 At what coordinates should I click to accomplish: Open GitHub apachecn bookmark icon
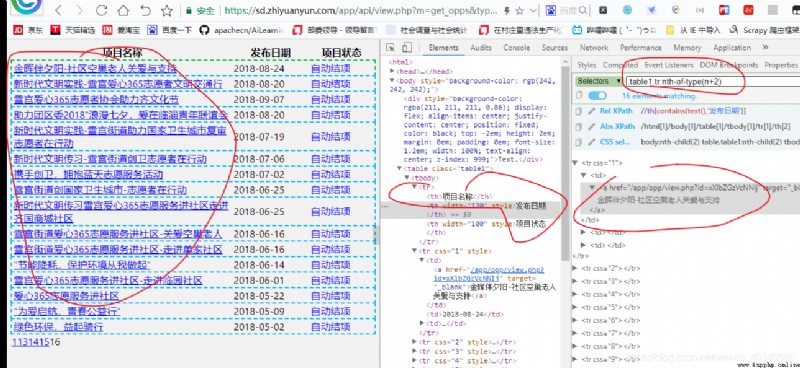(x=204, y=30)
